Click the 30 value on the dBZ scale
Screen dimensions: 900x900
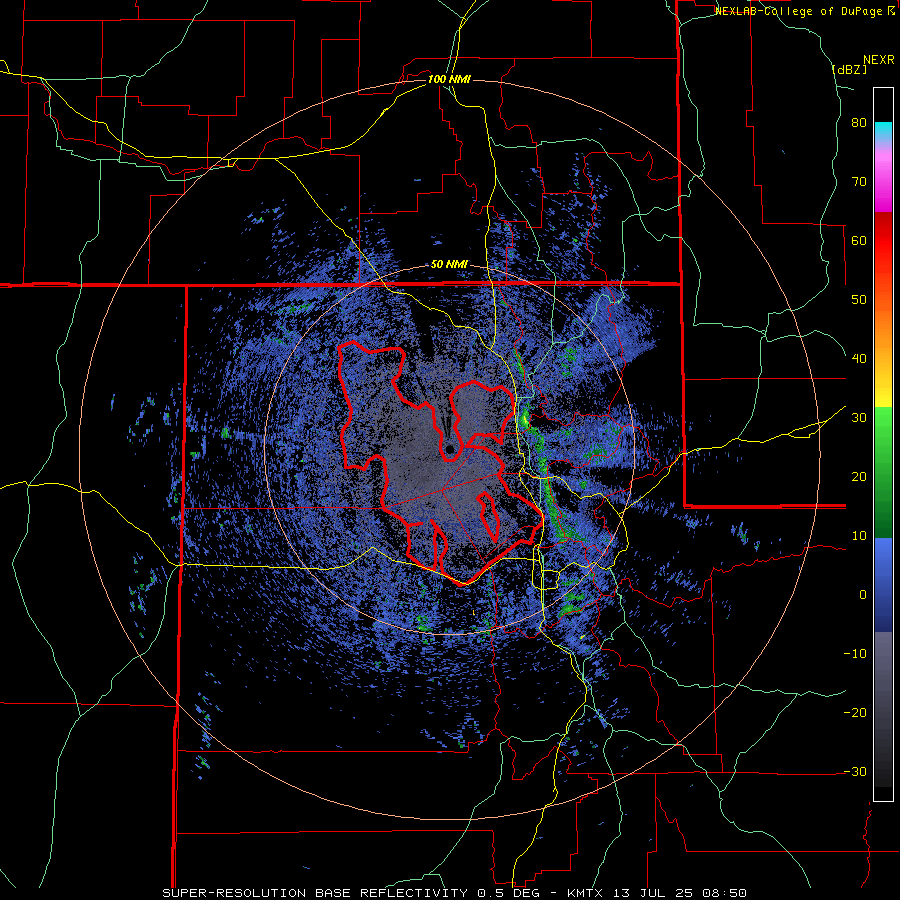click(x=859, y=418)
